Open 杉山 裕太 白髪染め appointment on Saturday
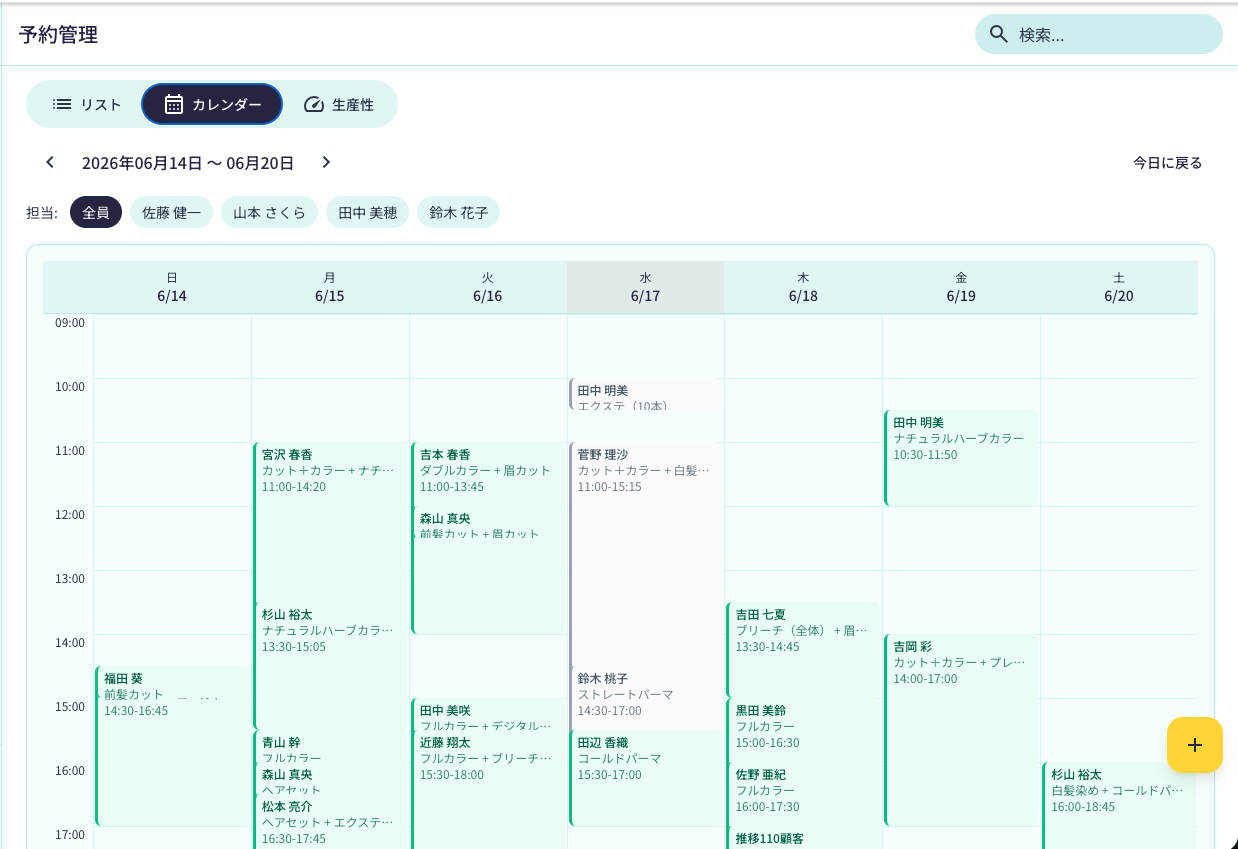 (1118, 806)
